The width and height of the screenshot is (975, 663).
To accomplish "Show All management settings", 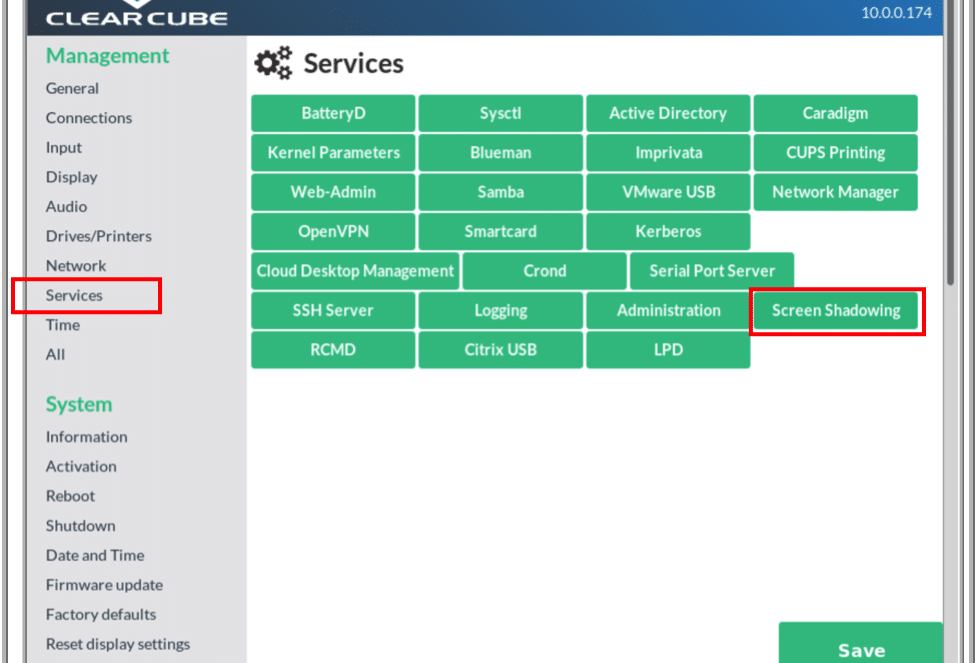I will [x=55, y=355].
